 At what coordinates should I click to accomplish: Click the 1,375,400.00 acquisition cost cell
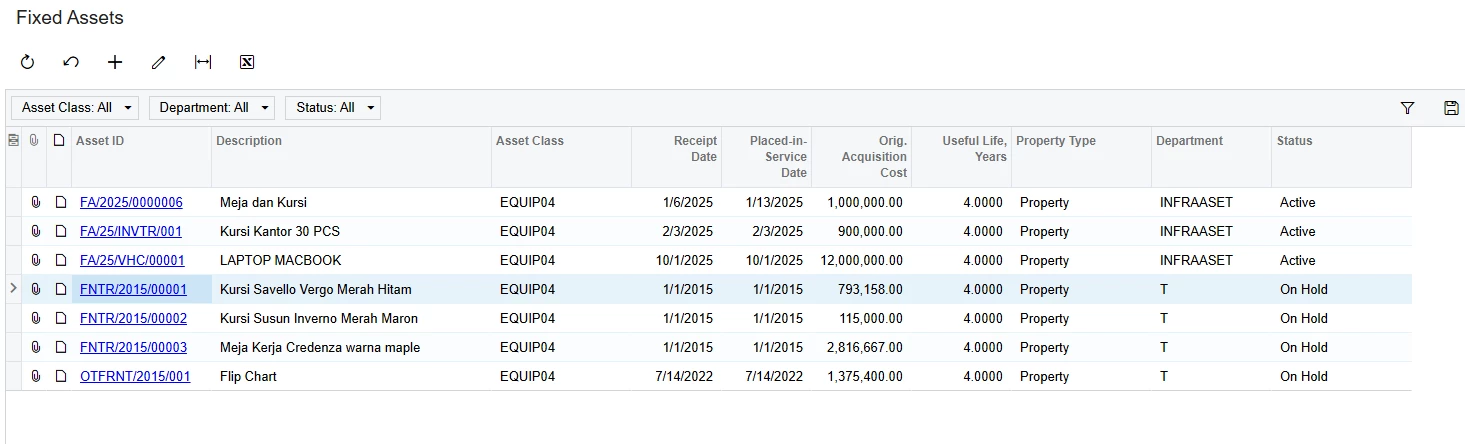(x=861, y=377)
